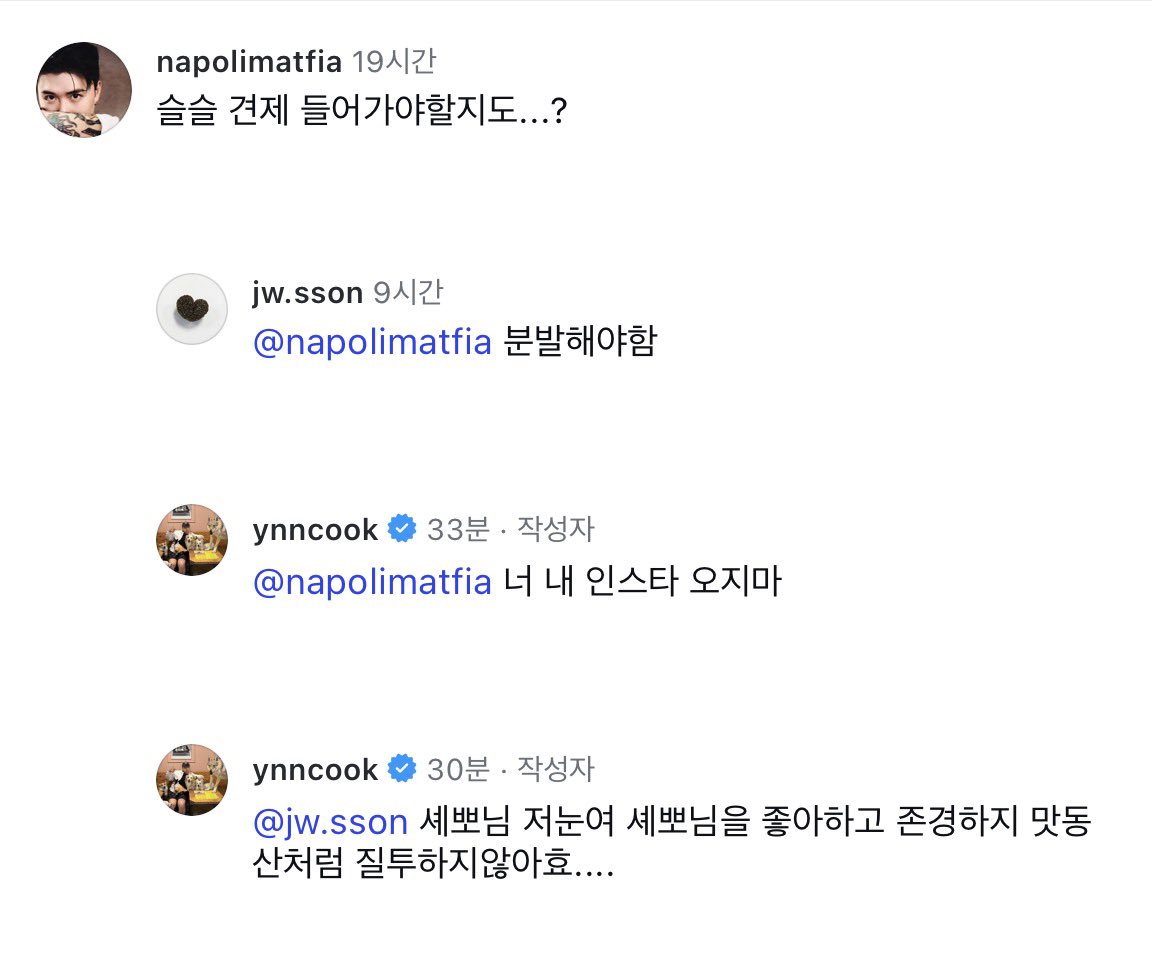The width and height of the screenshot is (1152, 968).
Task: Open napolimatfia's profile picture
Action: [84, 90]
